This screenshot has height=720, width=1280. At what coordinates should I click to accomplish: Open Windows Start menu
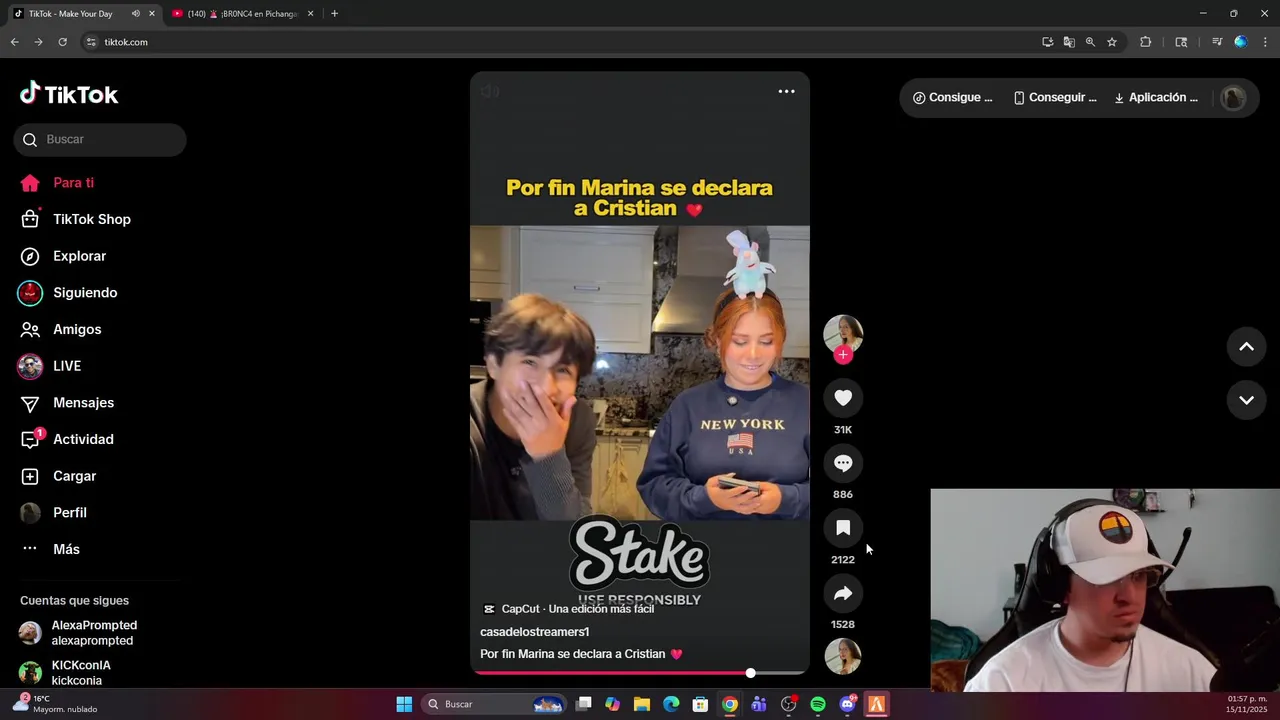tap(404, 704)
